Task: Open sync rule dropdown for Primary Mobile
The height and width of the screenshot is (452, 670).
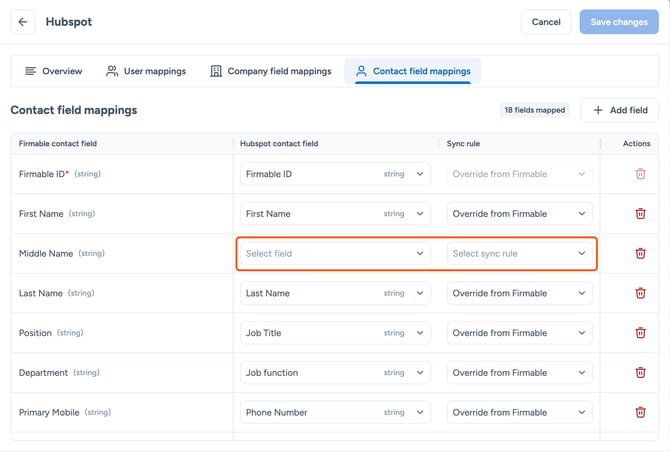Action: pyautogui.click(x=520, y=412)
